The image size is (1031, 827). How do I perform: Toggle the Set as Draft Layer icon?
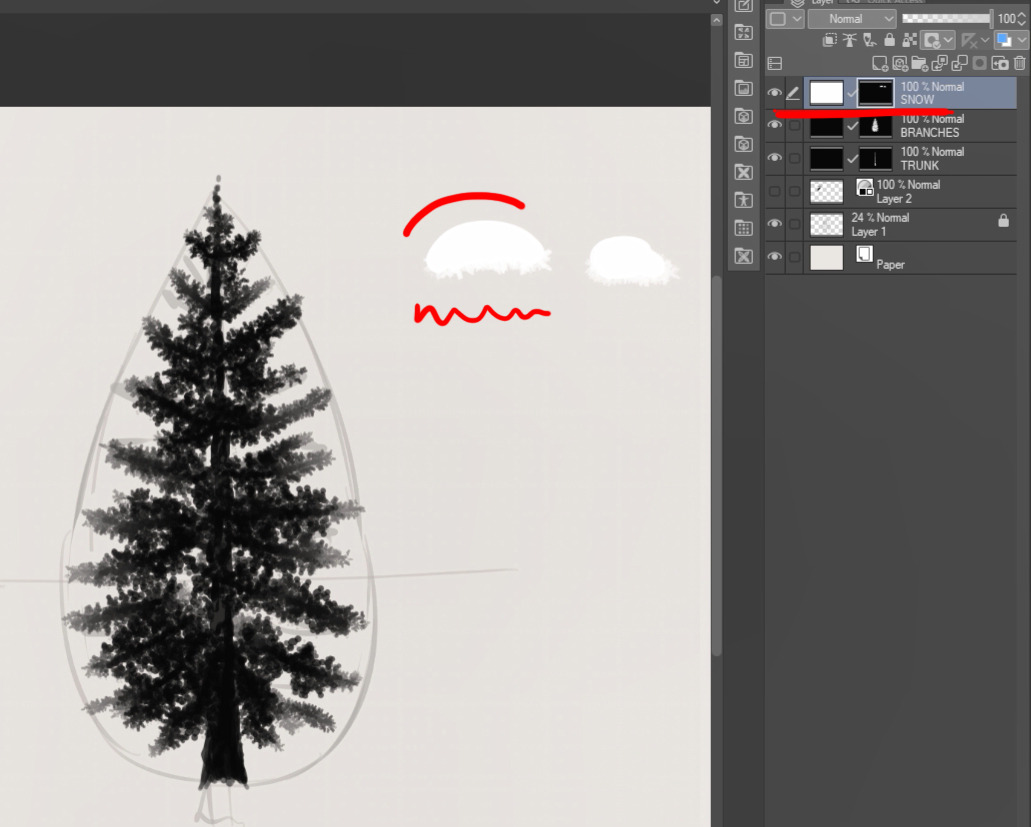coord(869,40)
